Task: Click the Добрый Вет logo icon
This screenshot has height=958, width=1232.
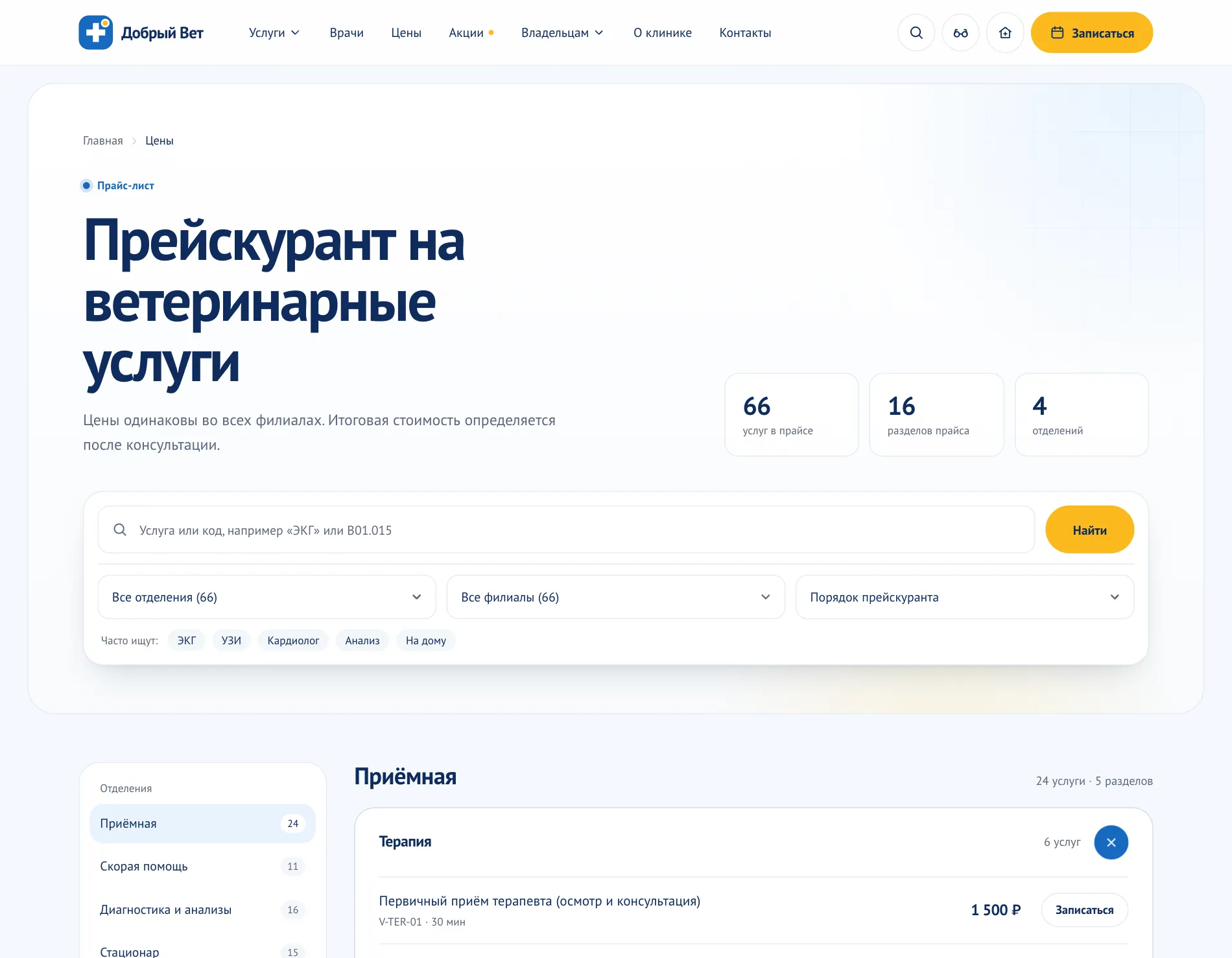Action: click(96, 32)
